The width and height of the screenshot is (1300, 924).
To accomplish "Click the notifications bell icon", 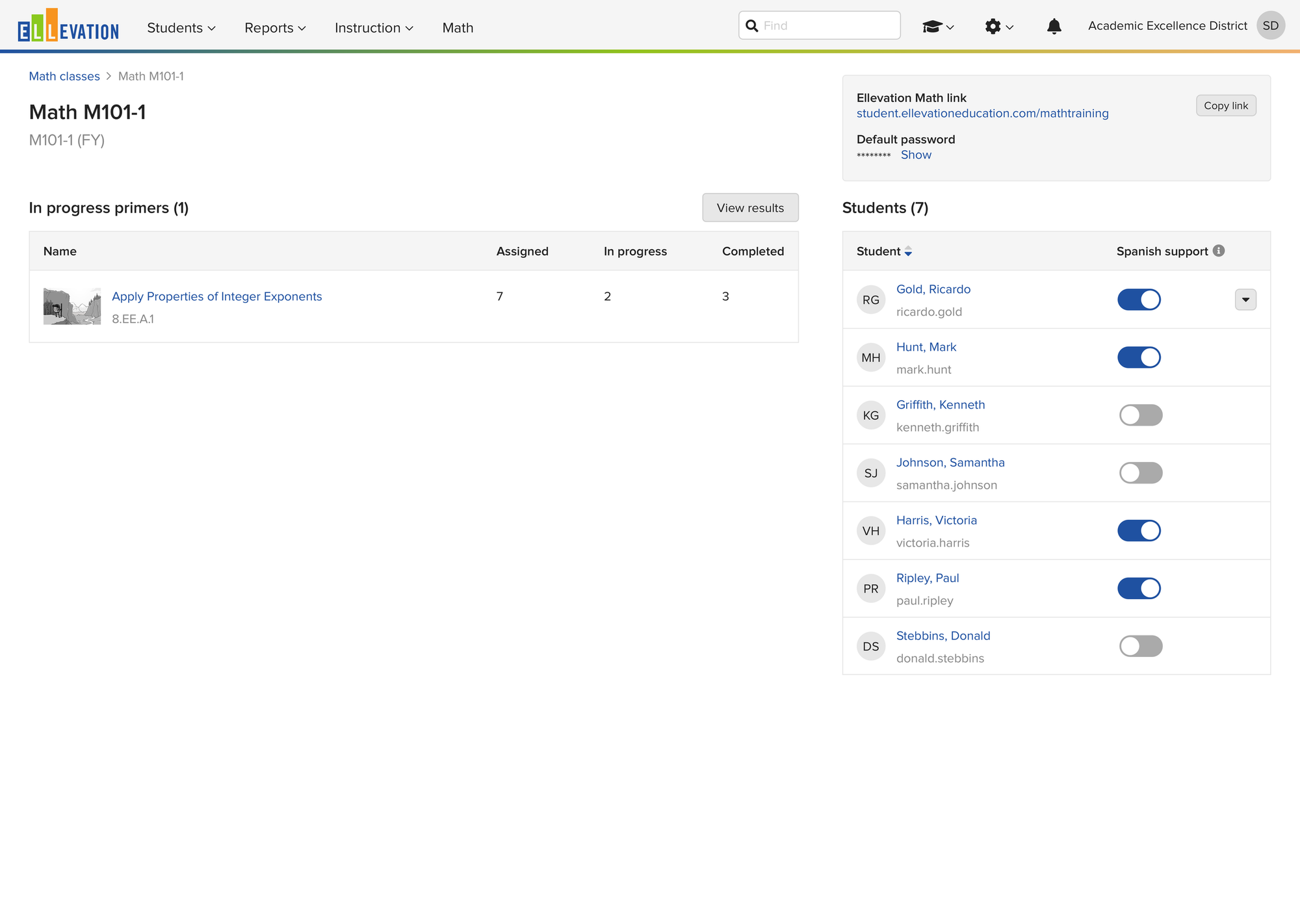I will [x=1054, y=26].
